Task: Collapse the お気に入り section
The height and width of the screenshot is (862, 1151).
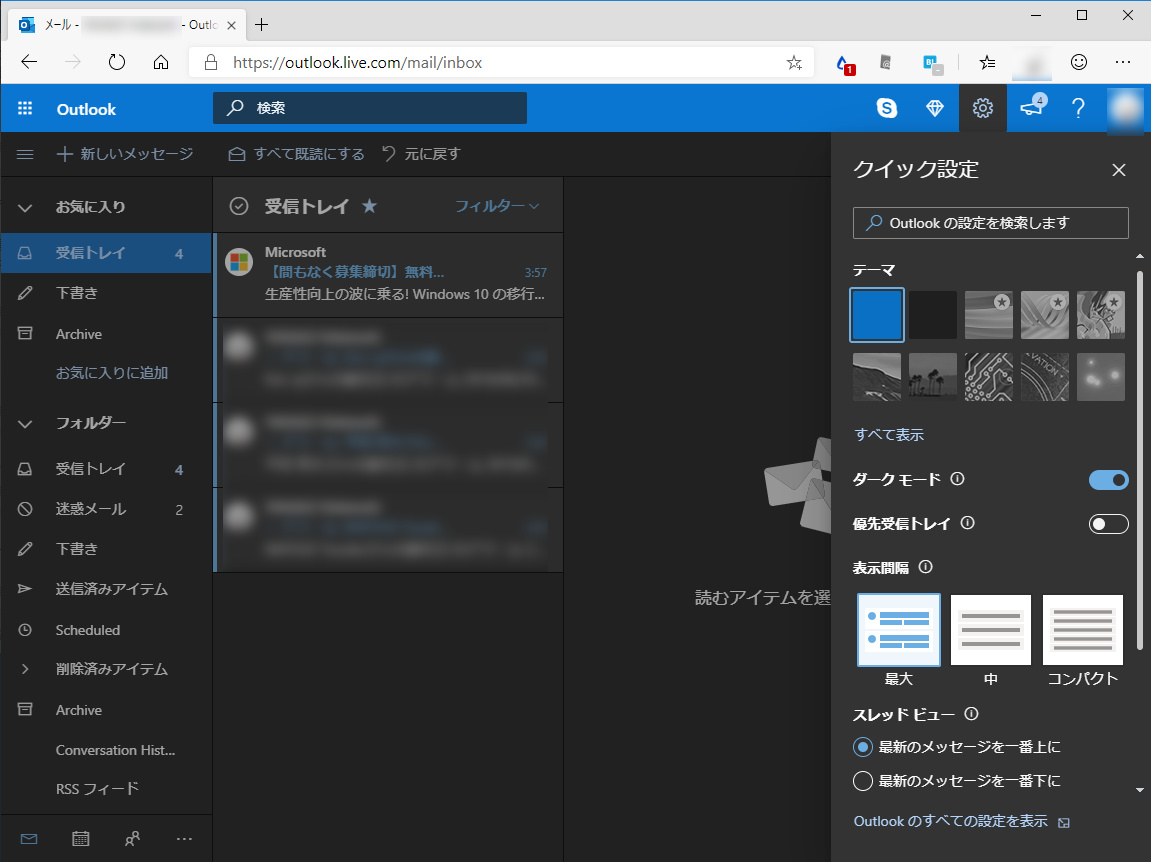Action: [x=24, y=206]
